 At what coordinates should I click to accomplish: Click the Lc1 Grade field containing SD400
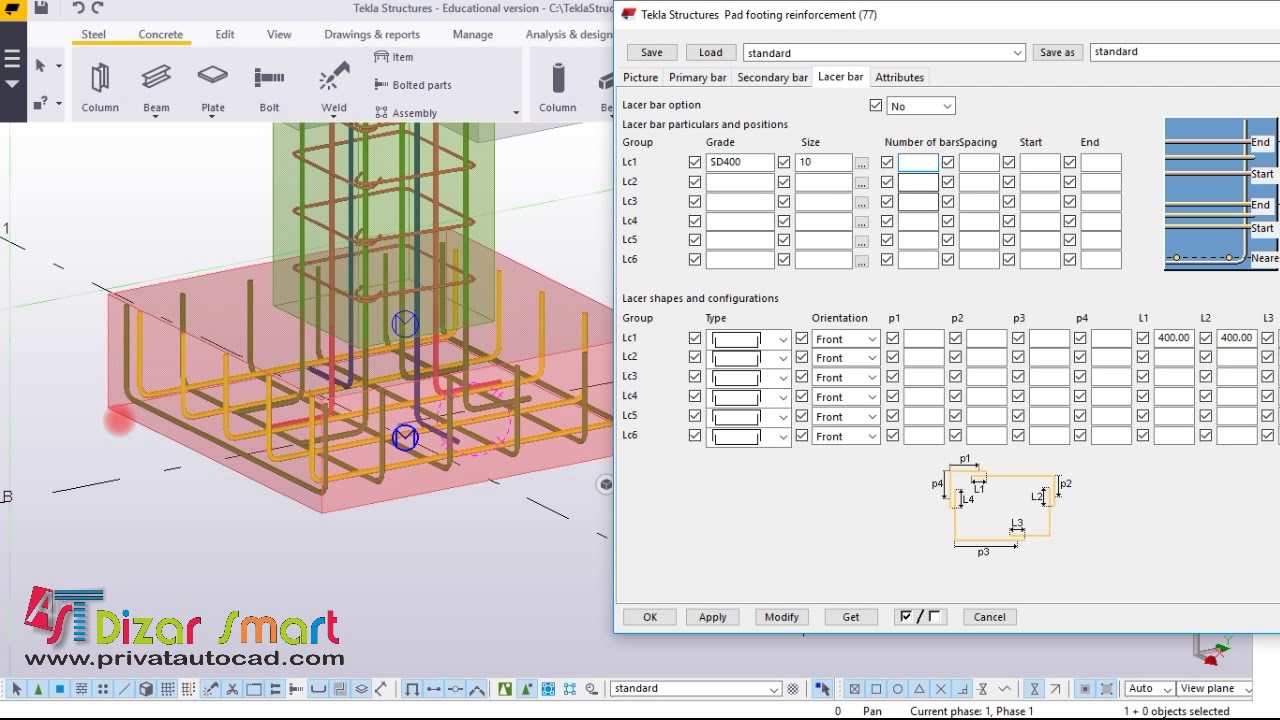[x=739, y=162]
